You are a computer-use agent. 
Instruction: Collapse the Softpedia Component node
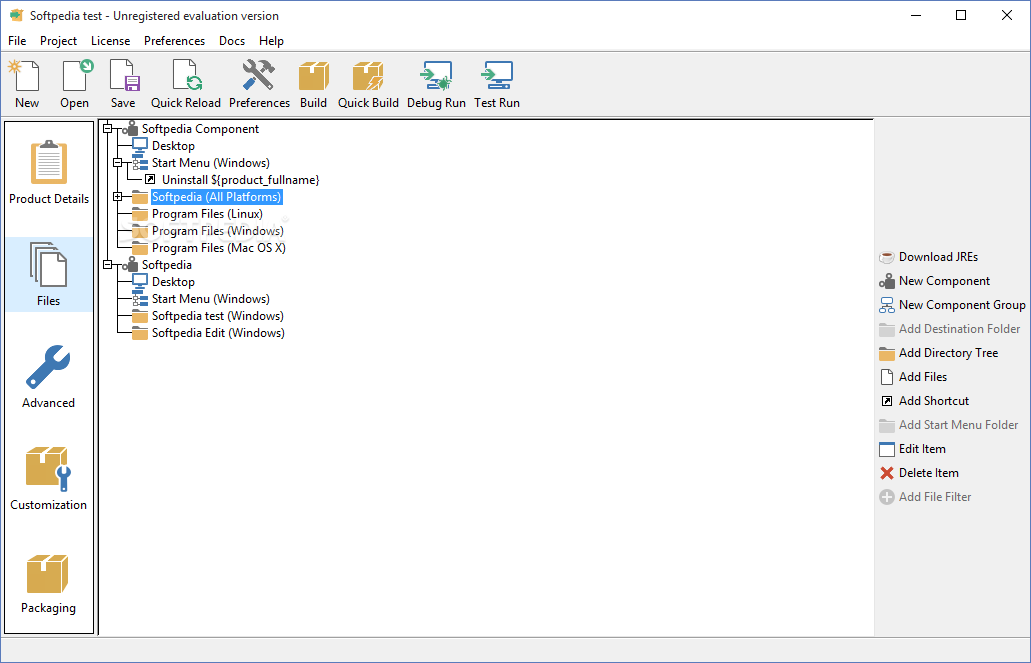[x=107, y=129]
